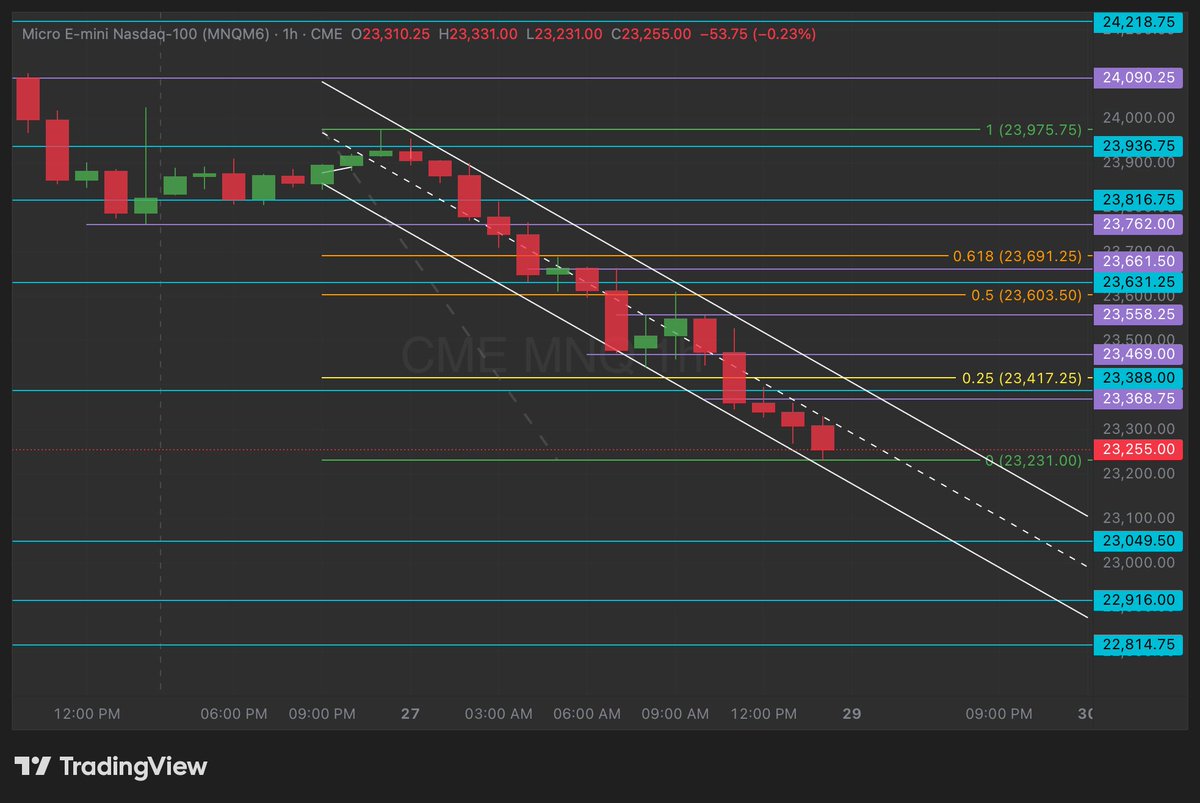
Task: Click the 09:00 AM time axis label
Action: tap(675, 714)
